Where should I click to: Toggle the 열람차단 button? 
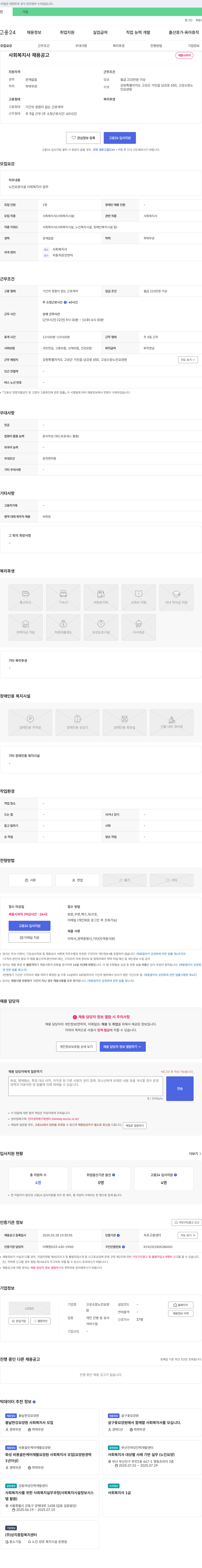pos(41,1321)
